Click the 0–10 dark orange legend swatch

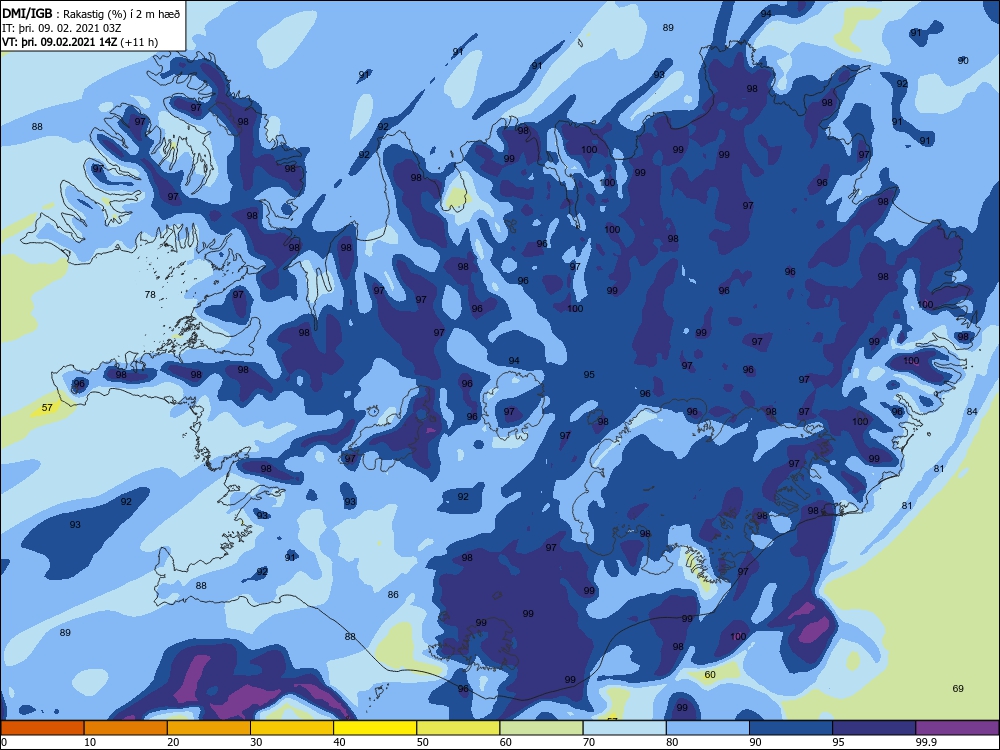tap(42, 728)
